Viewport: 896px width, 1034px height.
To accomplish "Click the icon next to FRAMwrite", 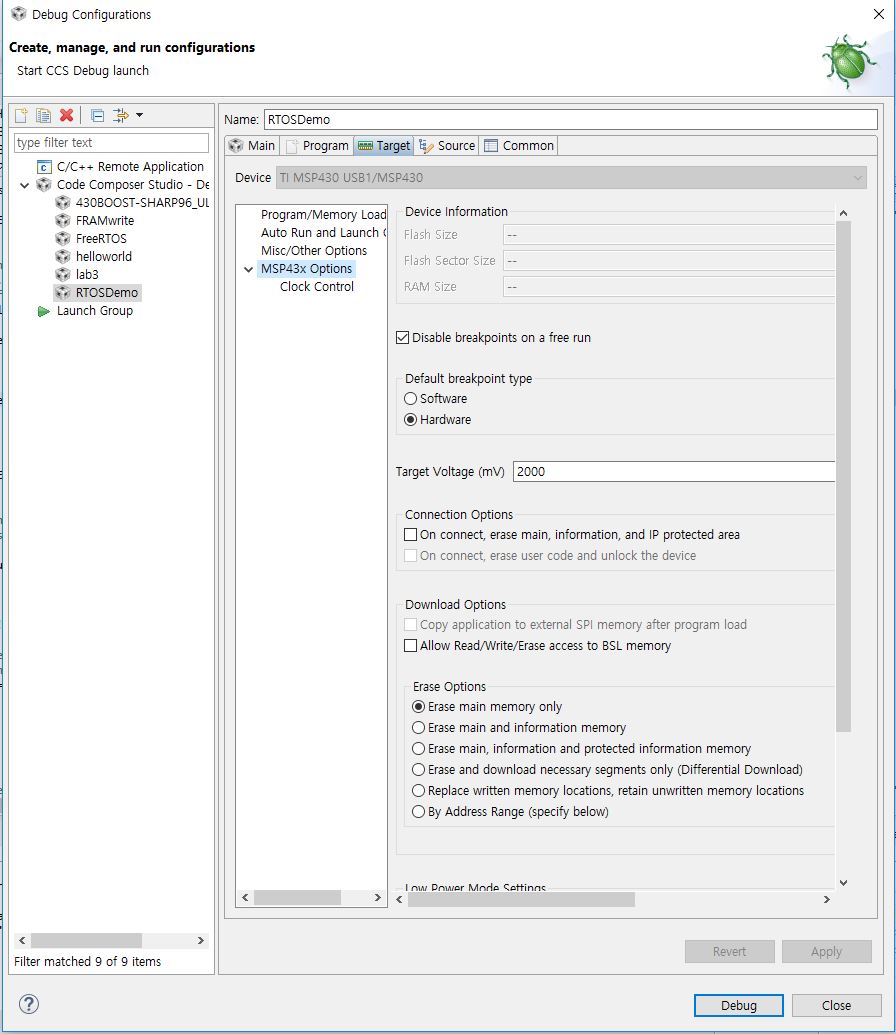I will pyautogui.click(x=63, y=220).
